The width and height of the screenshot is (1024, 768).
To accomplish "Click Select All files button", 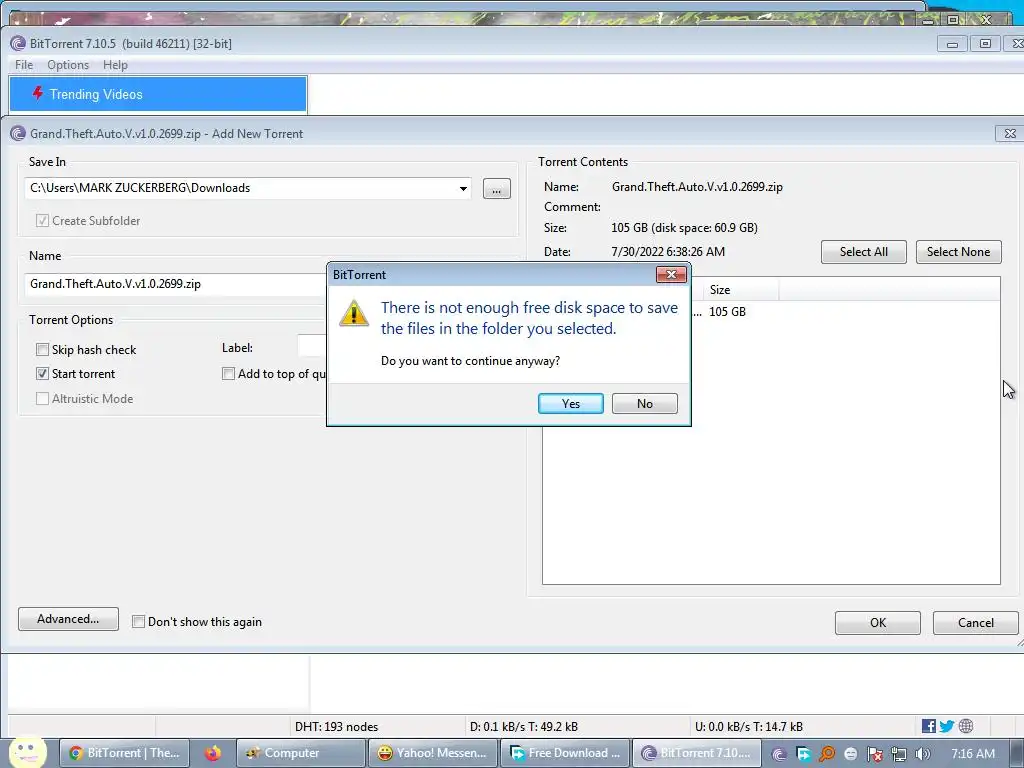I will (863, 252).
